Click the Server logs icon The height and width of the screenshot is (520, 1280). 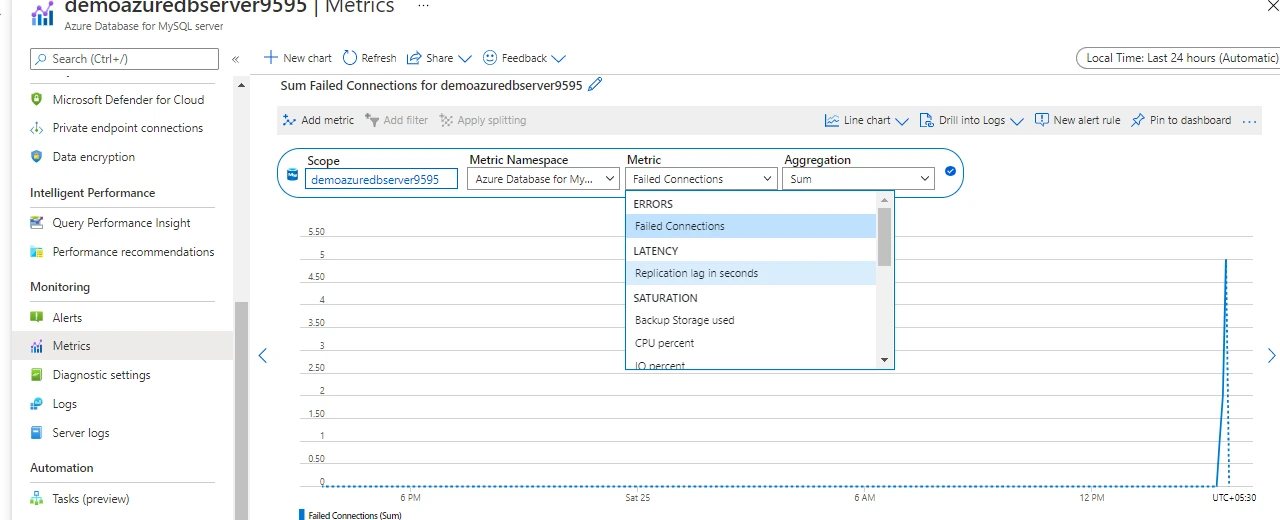coord(37,433)
